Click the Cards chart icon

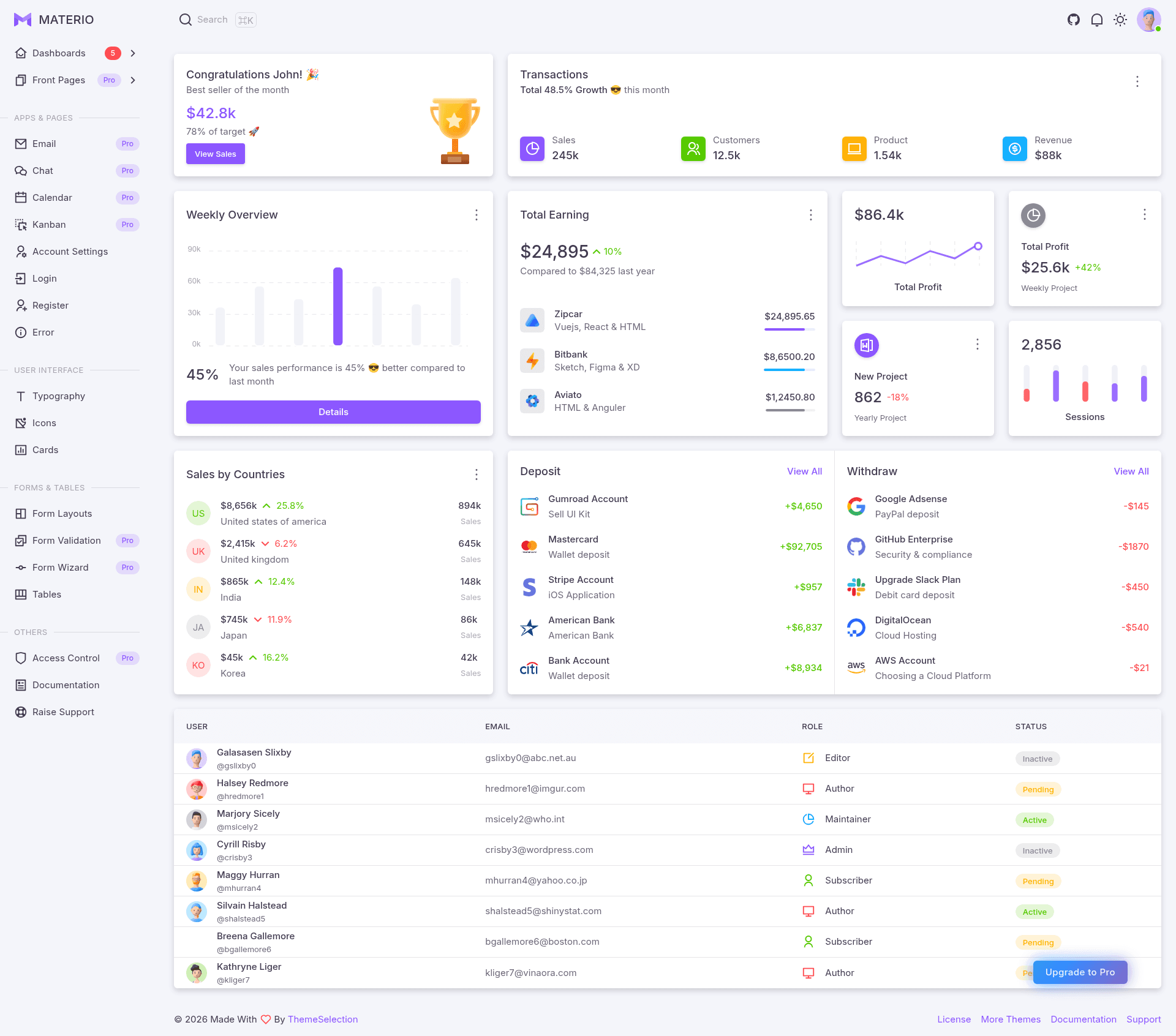21,450
